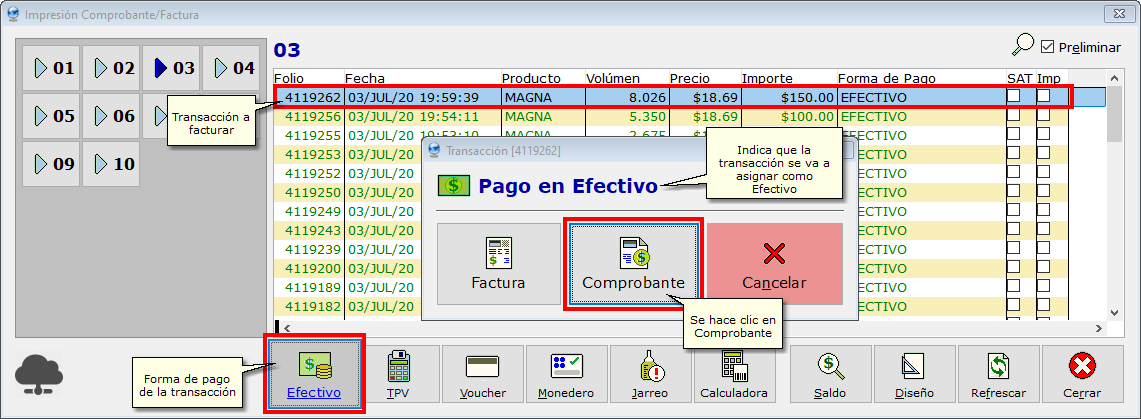Tick Imp checkbox for folio 4119262

1043,97
